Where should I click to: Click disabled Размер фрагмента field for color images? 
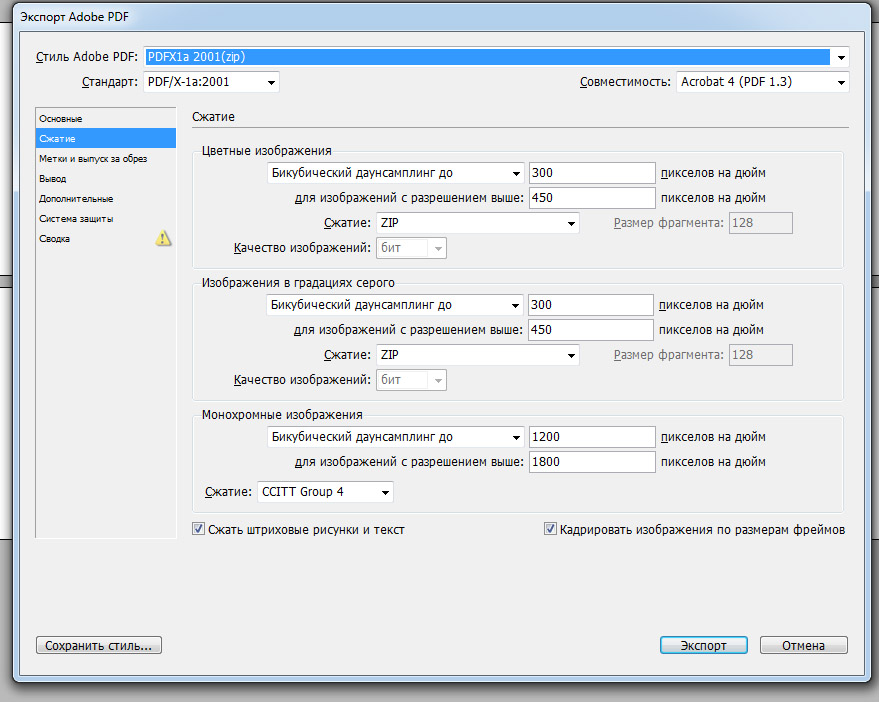point(761,223)
